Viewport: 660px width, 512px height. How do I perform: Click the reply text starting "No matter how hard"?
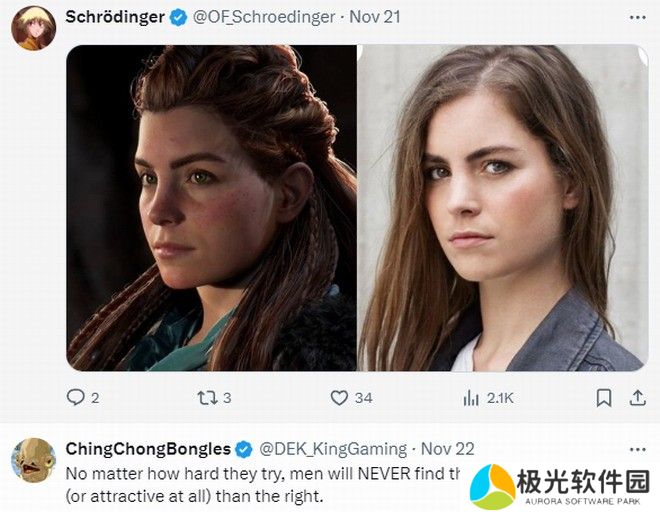point(260,473)
